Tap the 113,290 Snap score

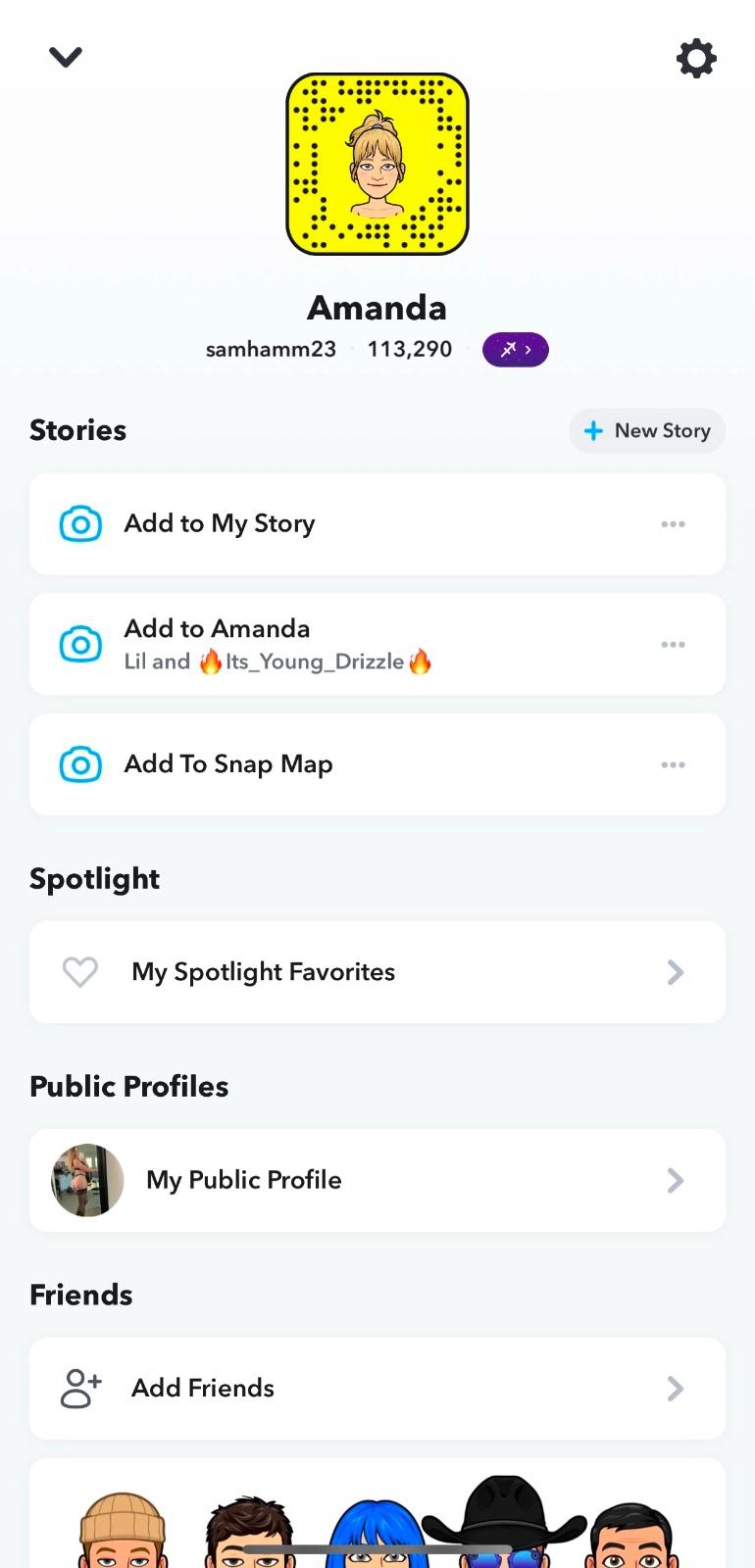pos(410,350)
